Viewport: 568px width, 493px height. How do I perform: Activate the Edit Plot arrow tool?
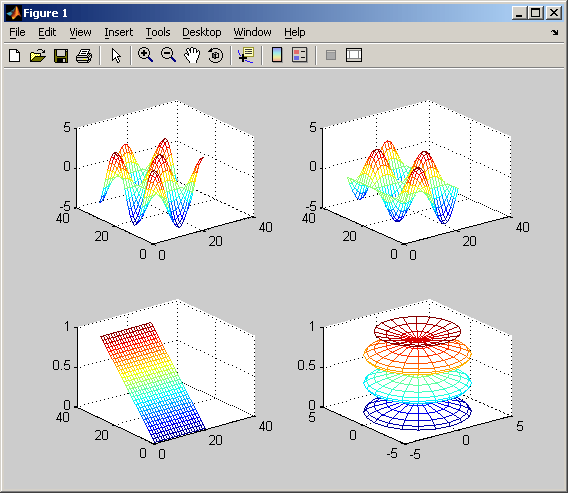[x=116, y=55]
